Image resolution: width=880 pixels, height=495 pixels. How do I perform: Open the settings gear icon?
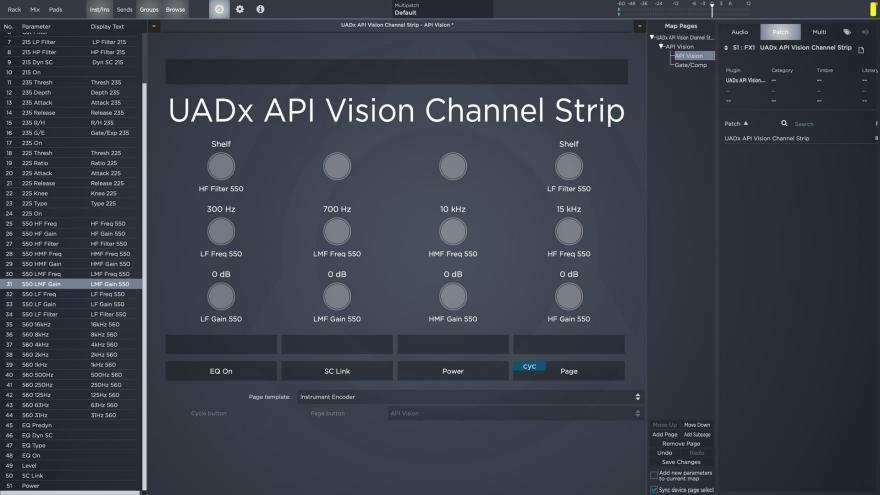coord(240,9)
